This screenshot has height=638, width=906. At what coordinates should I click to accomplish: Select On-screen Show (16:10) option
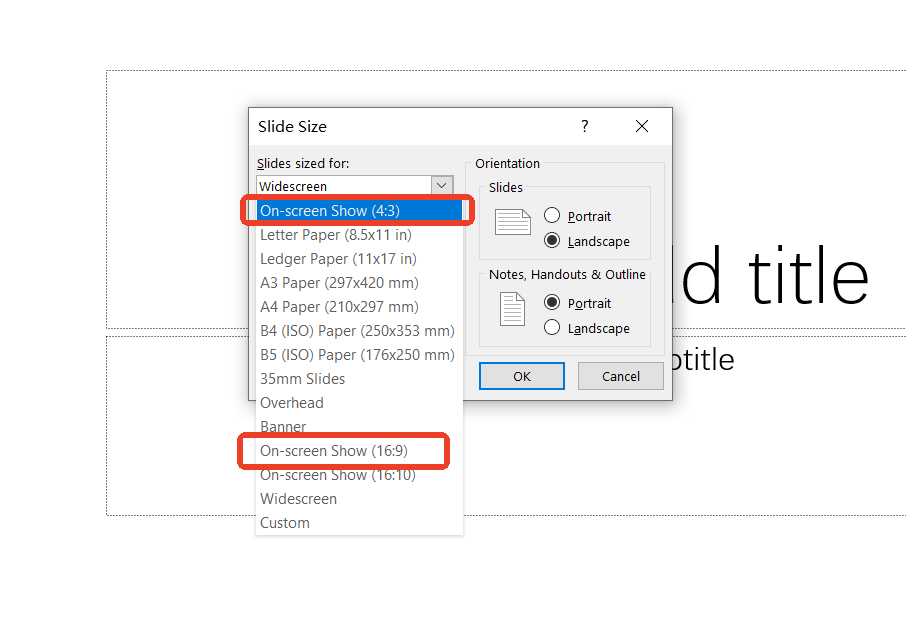click(x=338, y=475)
